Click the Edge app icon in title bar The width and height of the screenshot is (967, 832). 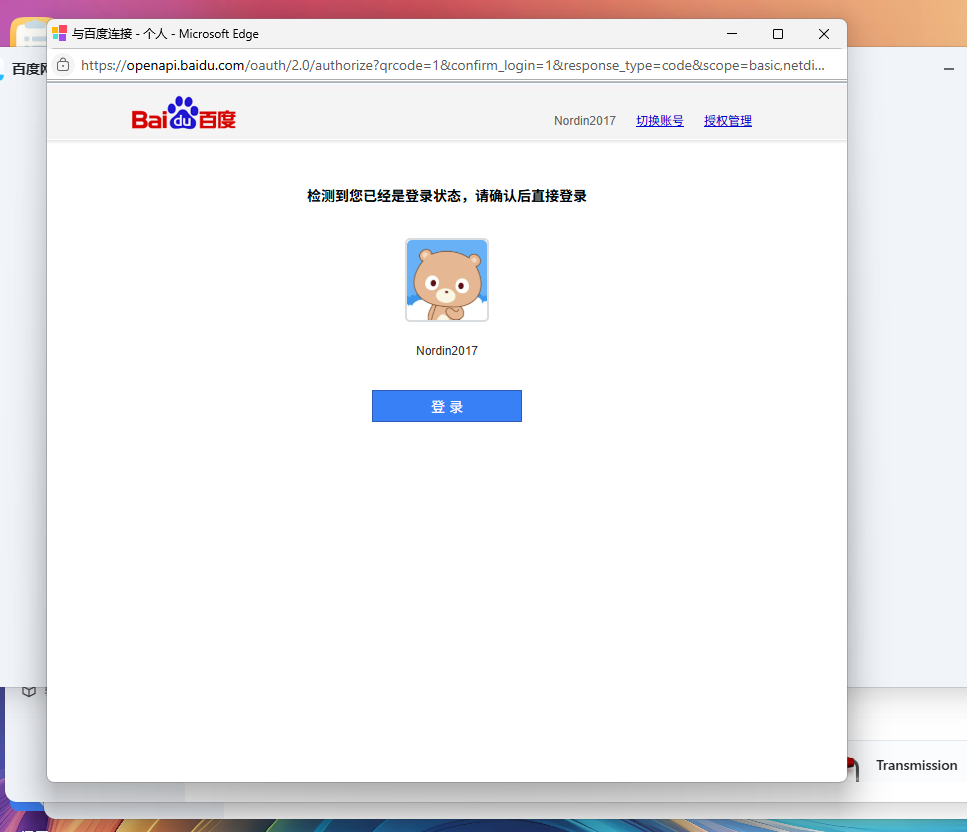tap(60, 33)
